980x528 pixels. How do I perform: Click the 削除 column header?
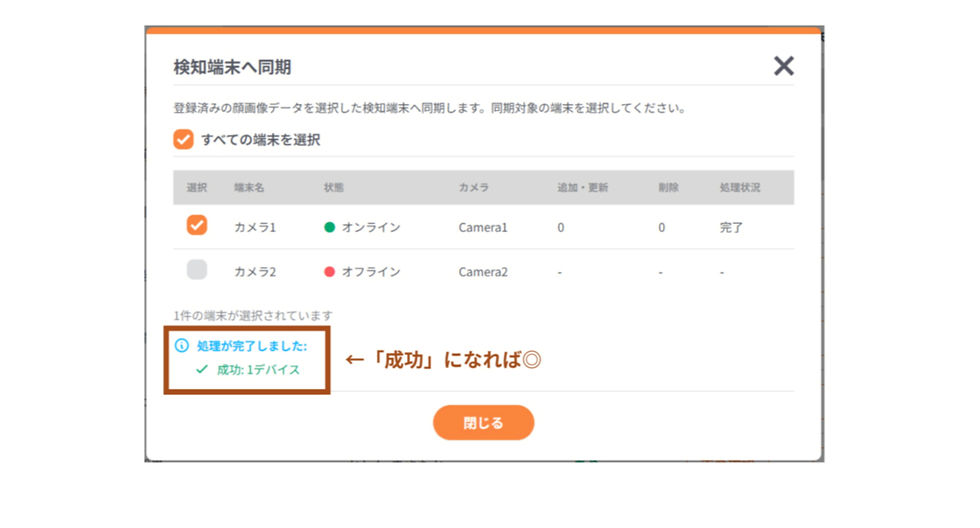pyautogui.click(x=668, y=187)
